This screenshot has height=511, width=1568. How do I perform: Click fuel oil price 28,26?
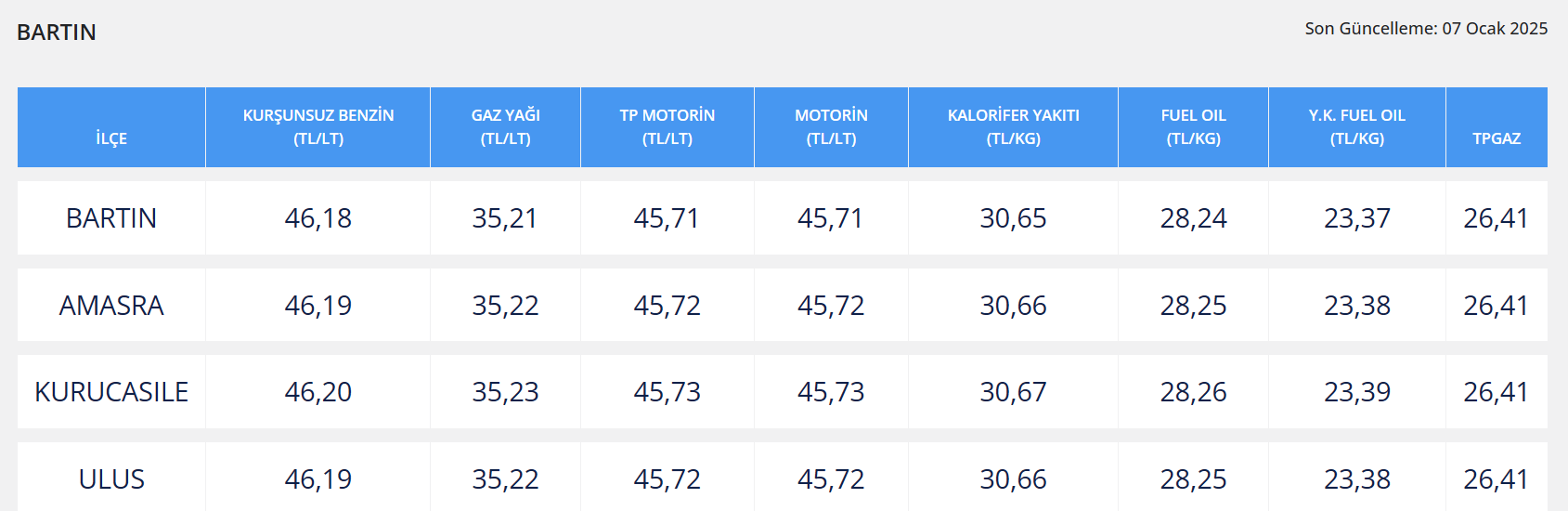(x=1193, y=392)
